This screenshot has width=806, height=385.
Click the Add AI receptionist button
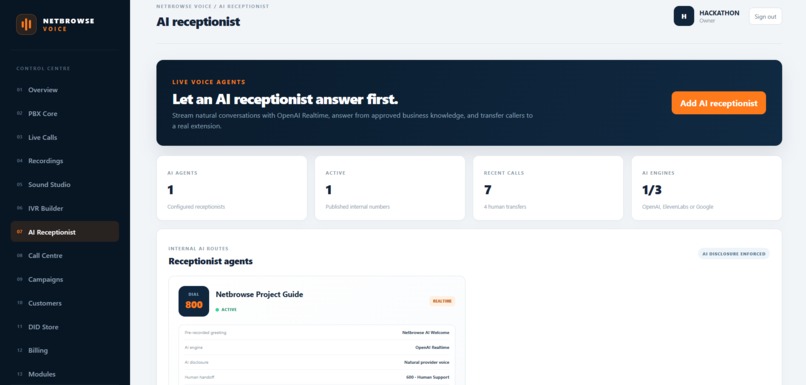[x=718, y=103]
